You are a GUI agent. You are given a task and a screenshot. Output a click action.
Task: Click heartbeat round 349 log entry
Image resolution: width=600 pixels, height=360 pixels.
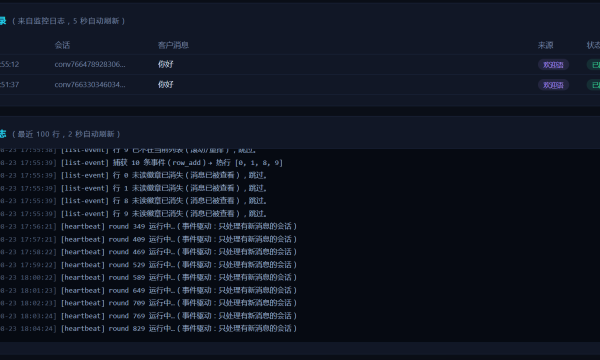pos(148,226)
